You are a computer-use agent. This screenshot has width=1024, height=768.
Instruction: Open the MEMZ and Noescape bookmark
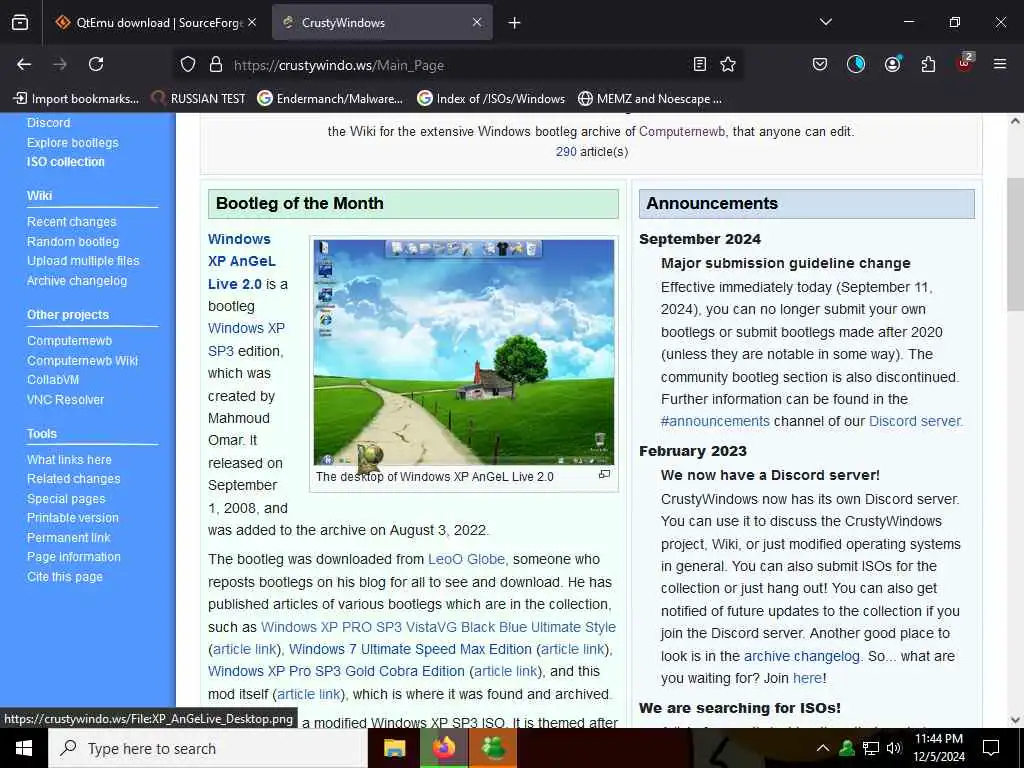click(x=650, y=99)
